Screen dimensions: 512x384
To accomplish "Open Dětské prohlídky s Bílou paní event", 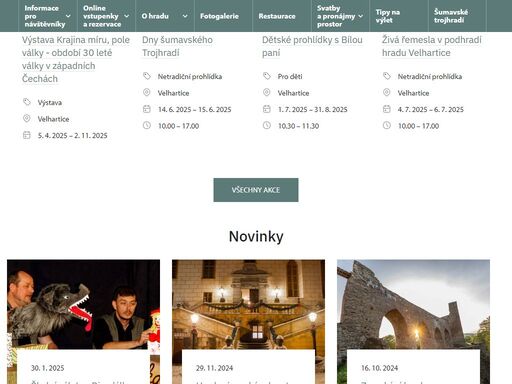I will [x=312, y=46].
